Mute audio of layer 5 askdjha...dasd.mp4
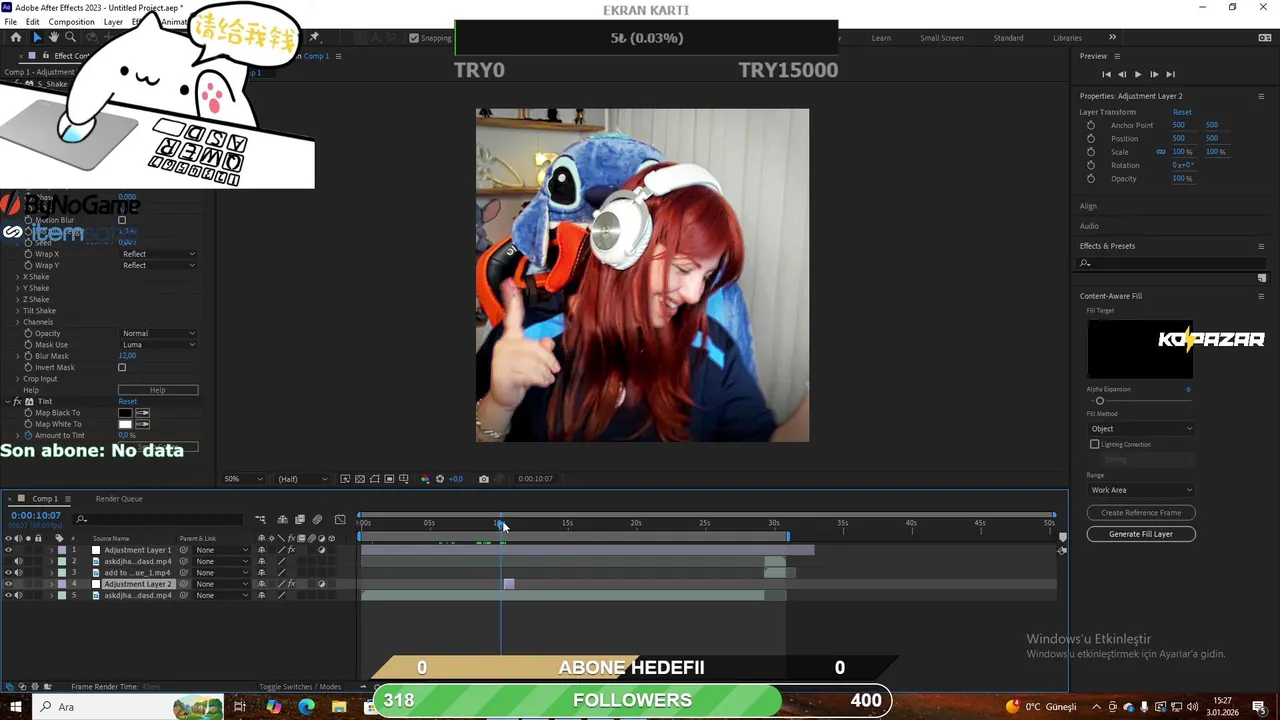 (x=18, y=595)
